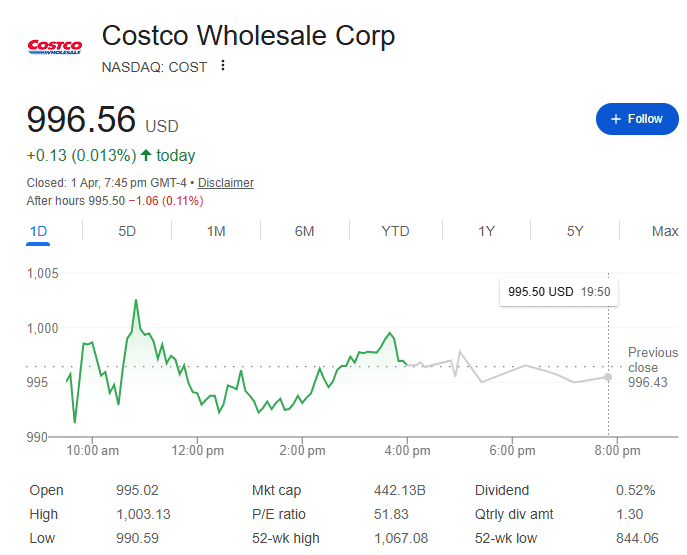The width and height of the screenshot is (687, 555).
Task: Click the after-hours chart marker dot
Action: coord(609,376)
